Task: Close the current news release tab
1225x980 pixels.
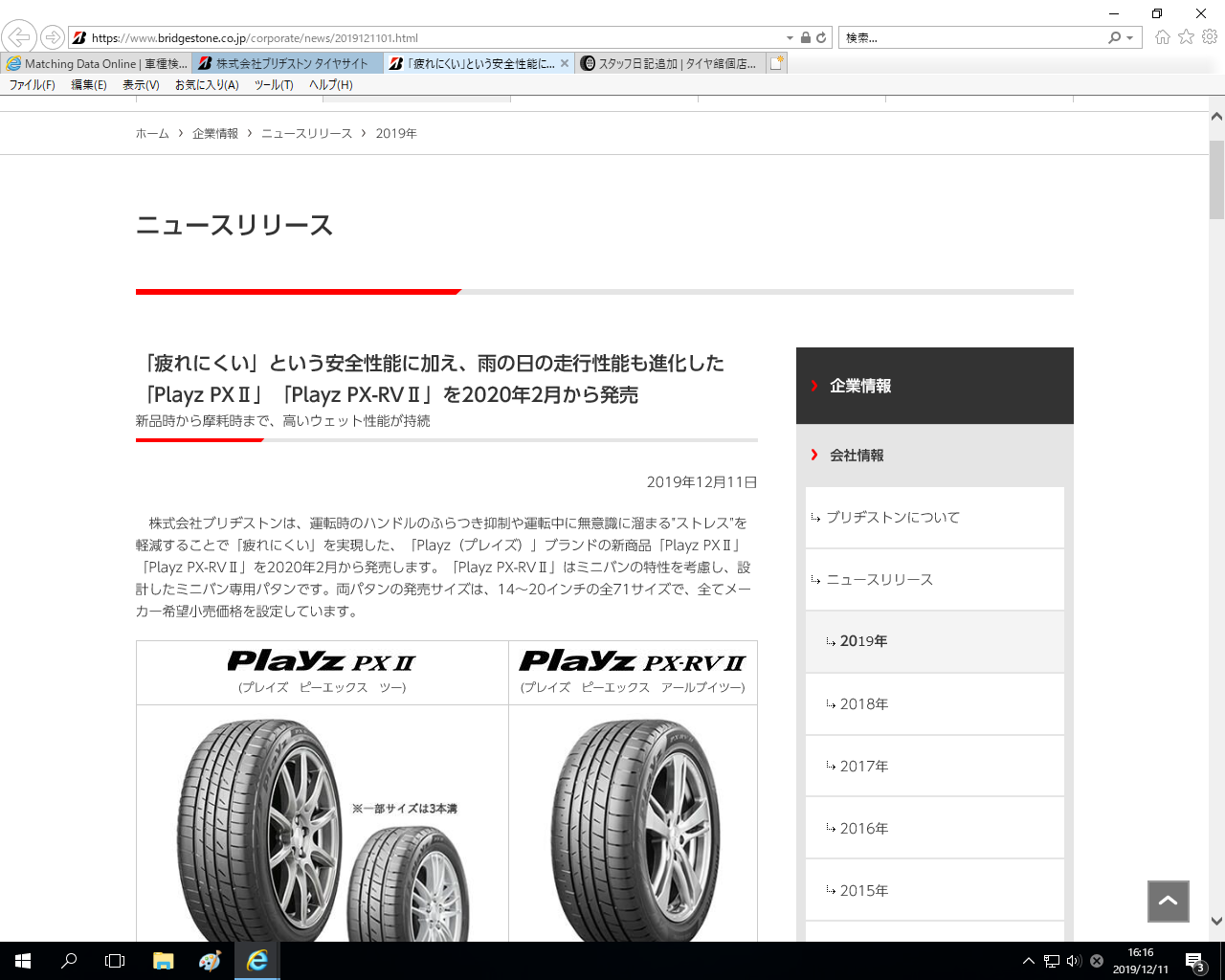Action: pos(565,64)
